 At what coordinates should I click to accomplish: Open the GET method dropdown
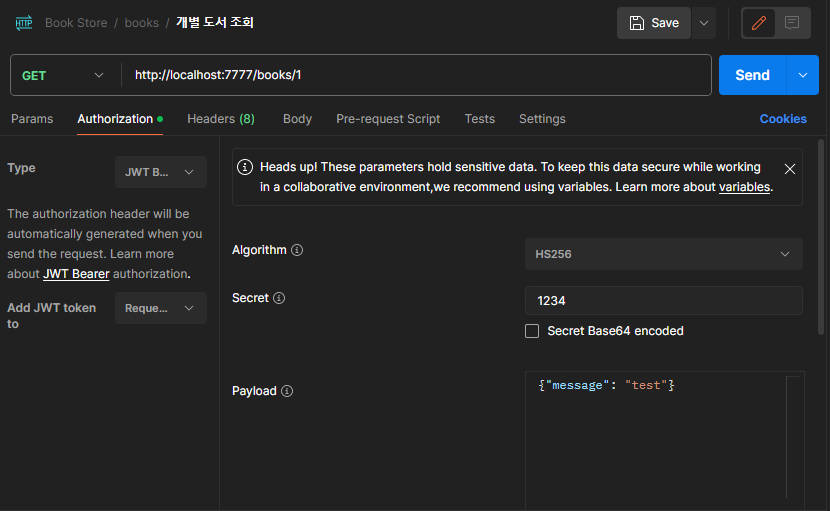click(x=62, y=75)
